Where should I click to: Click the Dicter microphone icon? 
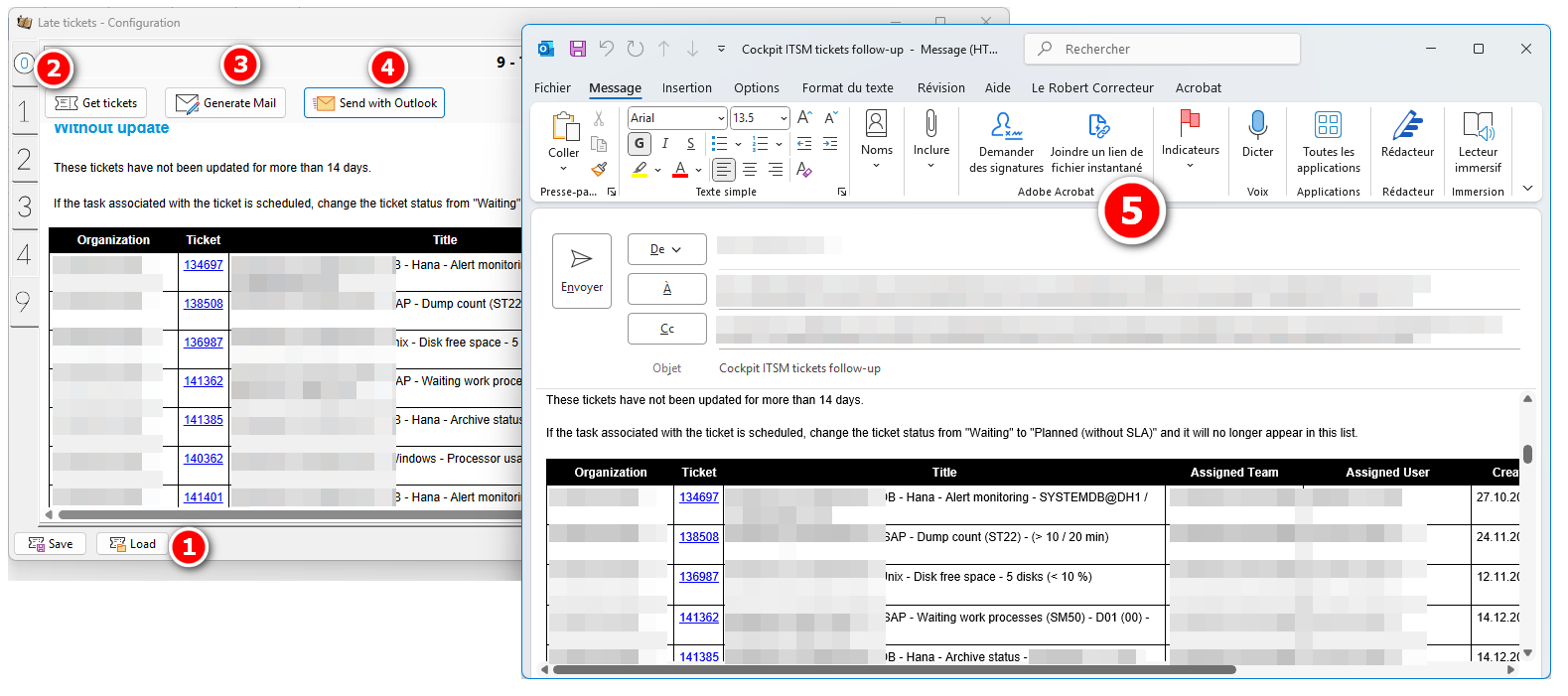(x=1257, y=126)
